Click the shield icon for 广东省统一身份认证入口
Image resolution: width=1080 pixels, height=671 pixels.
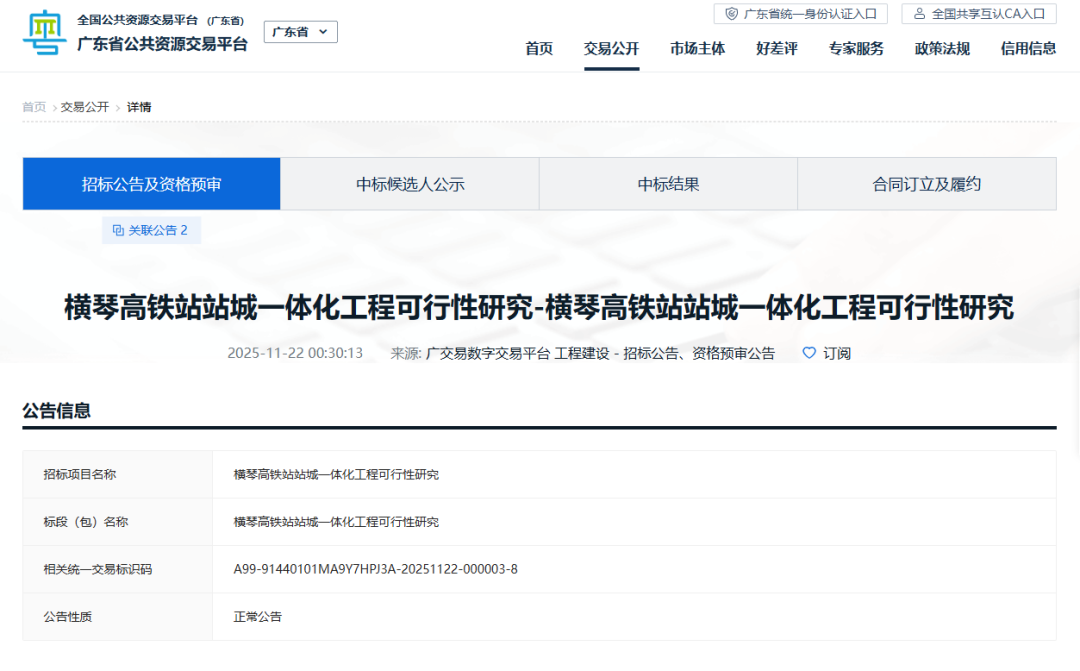pyautogui.click(x=732, y=14)
